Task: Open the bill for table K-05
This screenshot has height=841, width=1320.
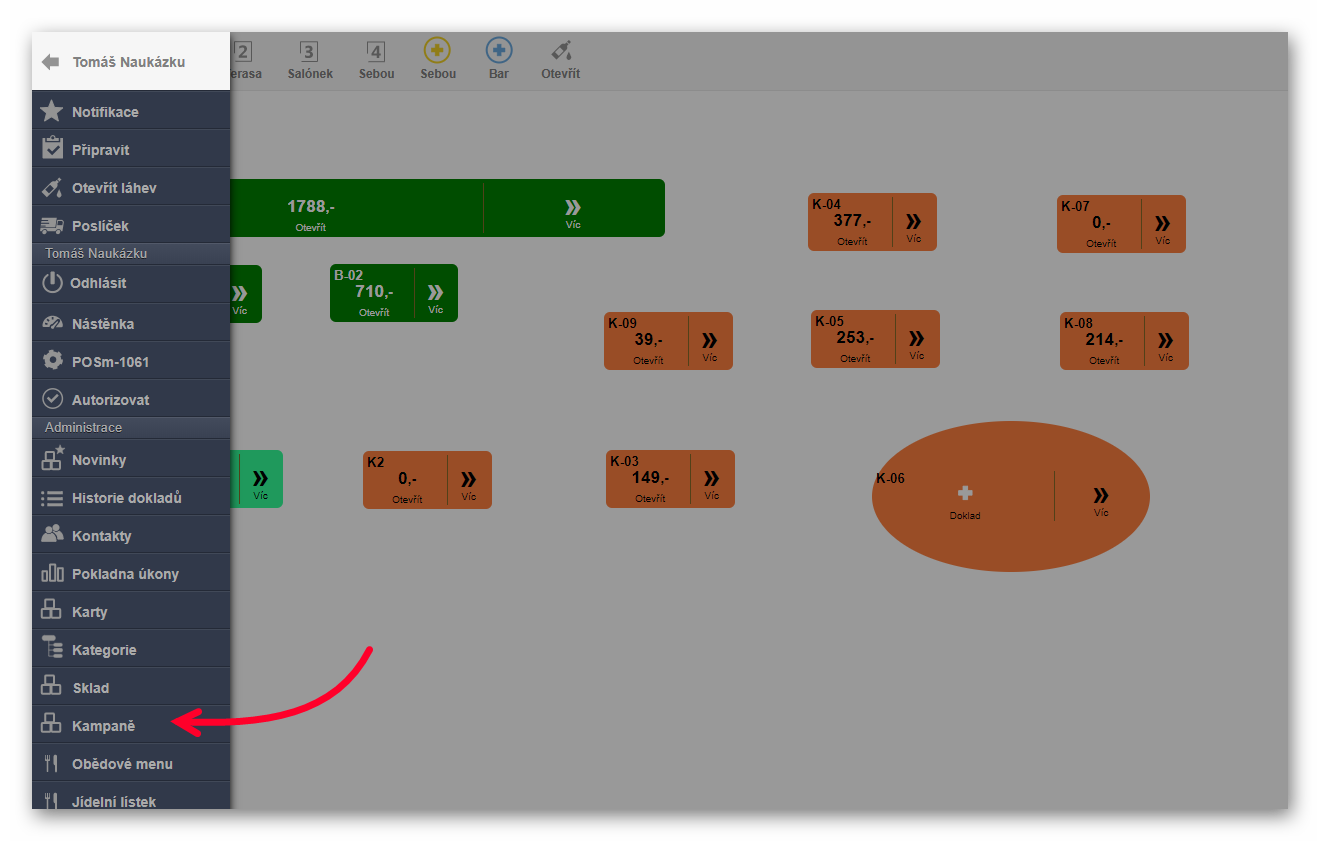Action: point(854,340)
